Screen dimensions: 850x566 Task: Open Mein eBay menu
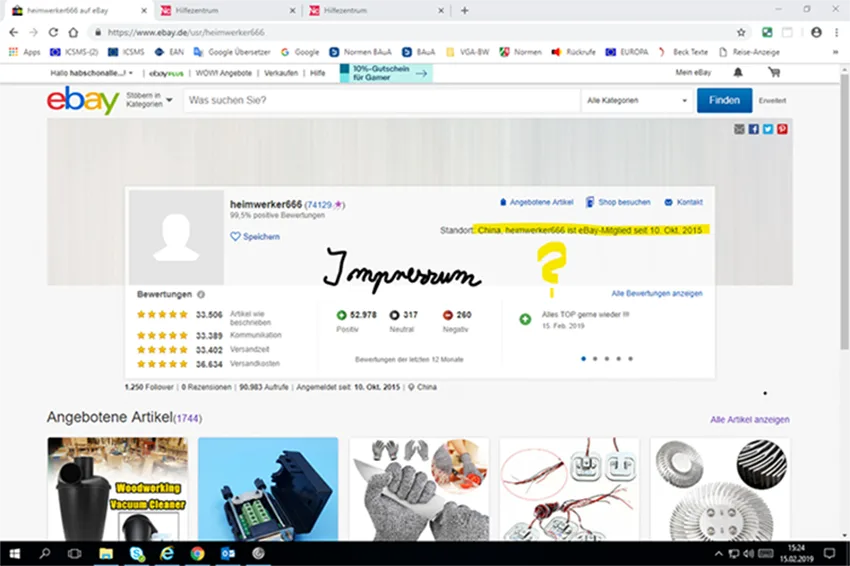pyautogui.click(x=693, y=72)
